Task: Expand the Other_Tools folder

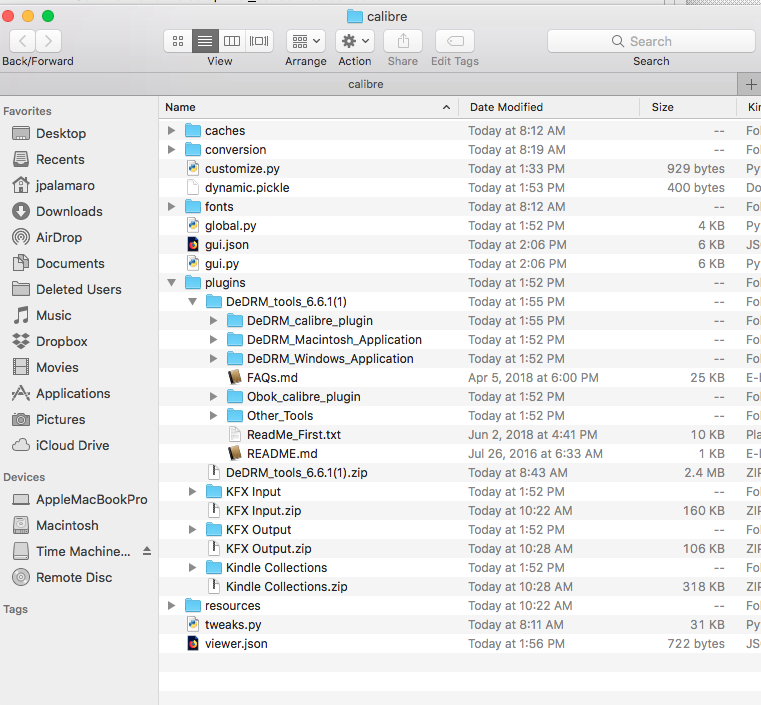Action: click(213, 415)
